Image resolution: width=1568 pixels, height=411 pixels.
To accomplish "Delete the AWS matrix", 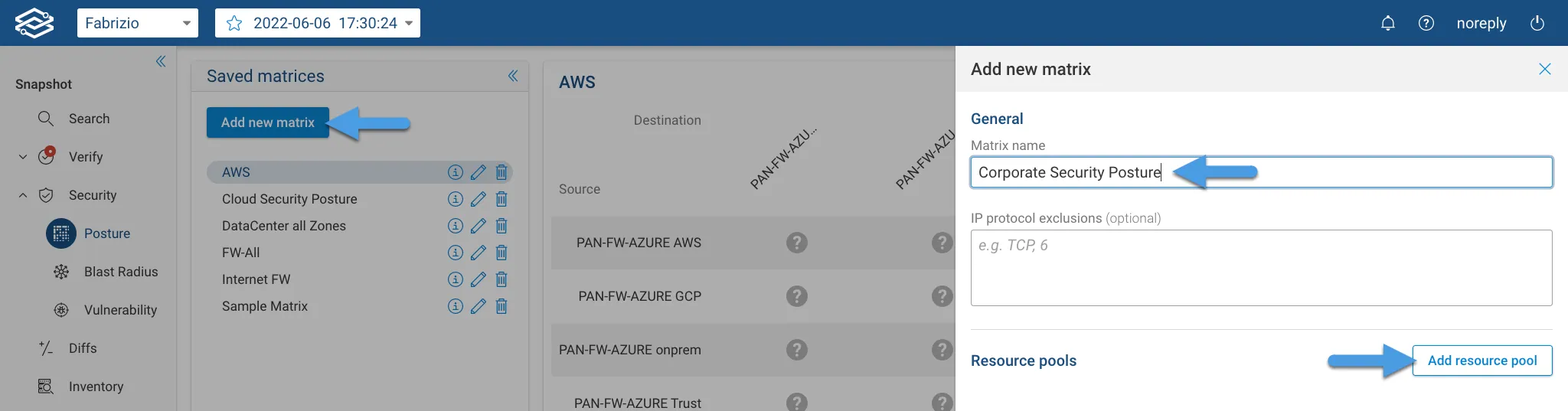I will coord(501,172).
